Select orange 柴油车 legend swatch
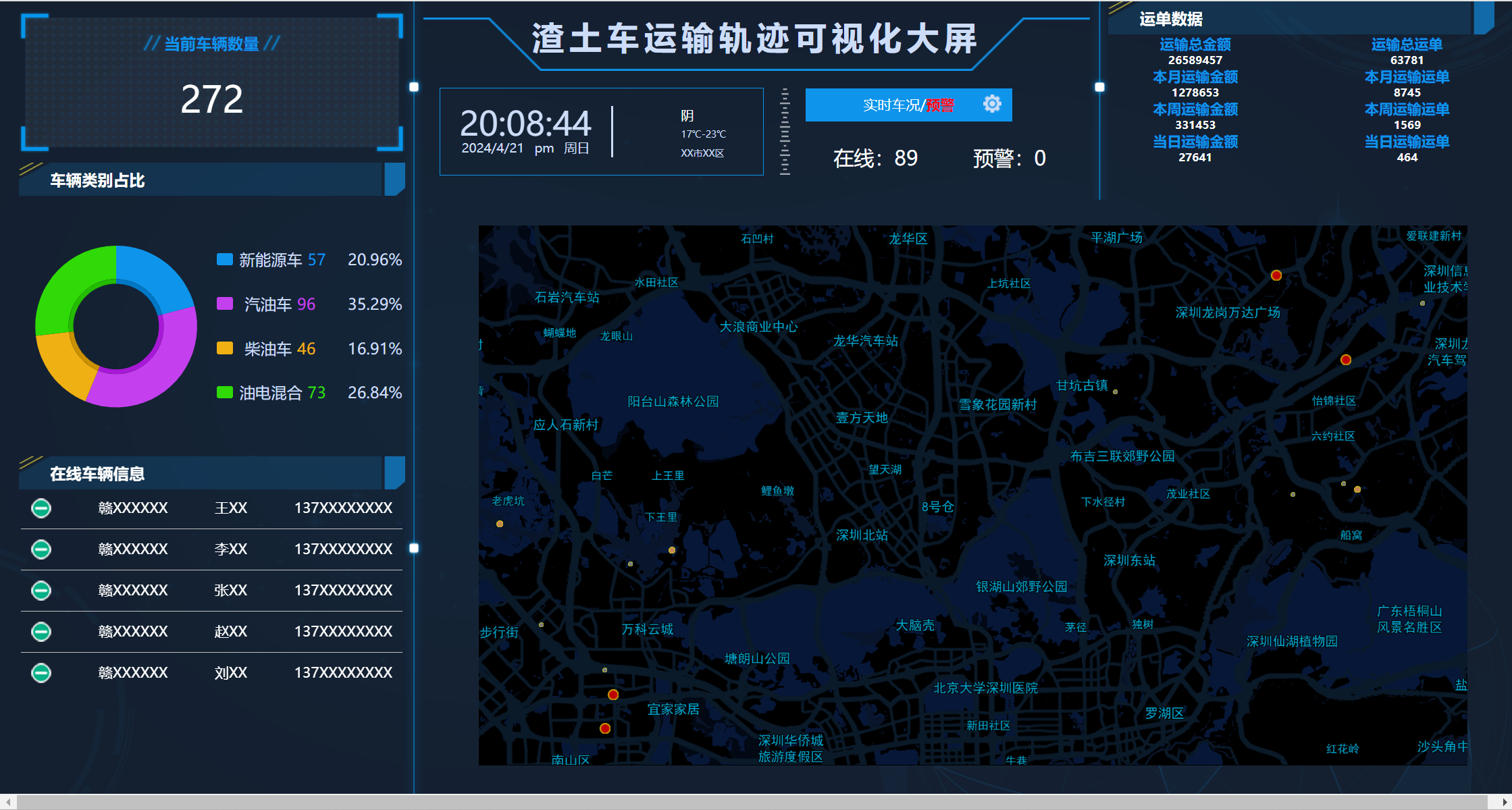Screen dimensions: 1512x810 pos(225,348)
